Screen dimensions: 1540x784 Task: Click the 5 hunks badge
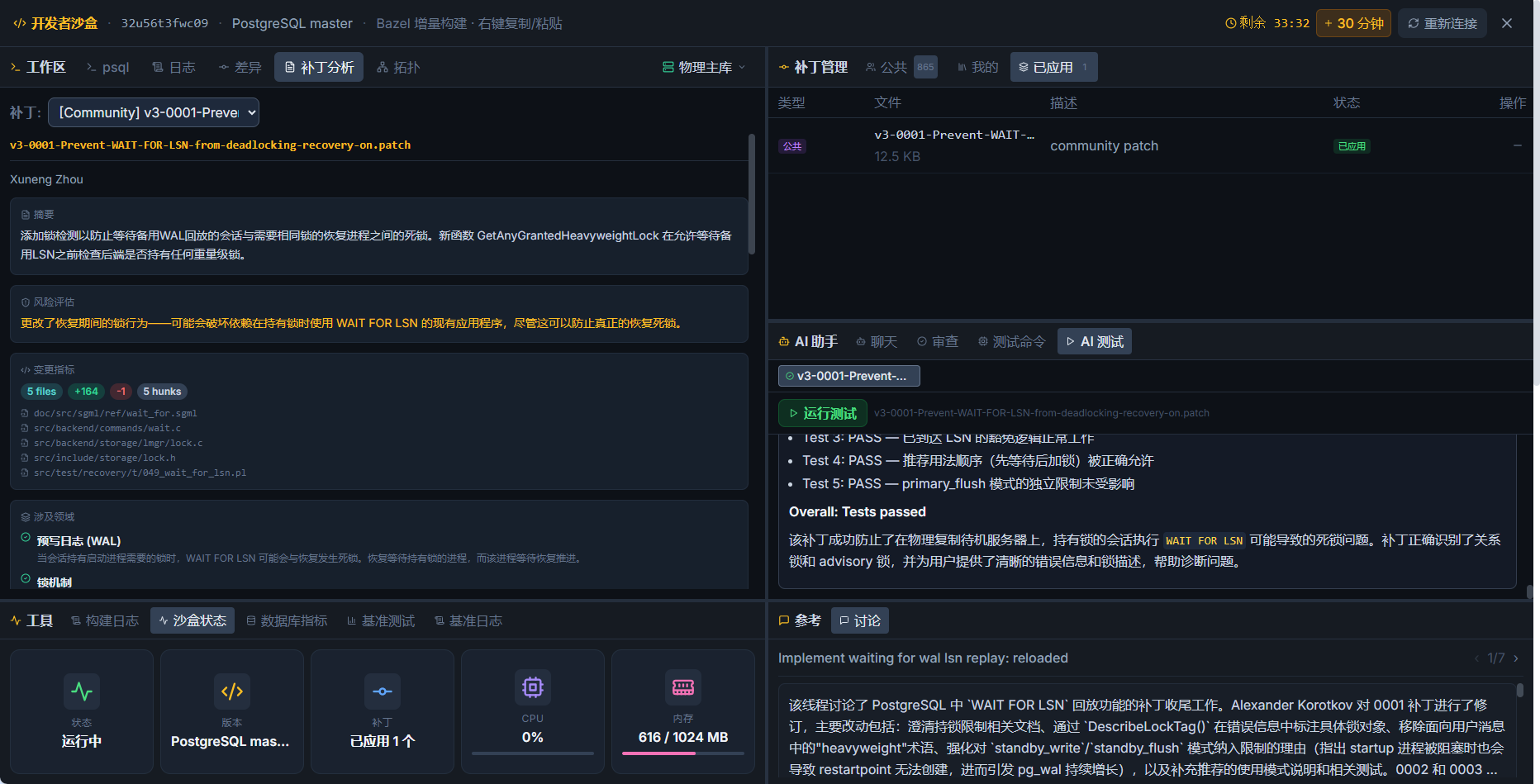coord(162,392)
